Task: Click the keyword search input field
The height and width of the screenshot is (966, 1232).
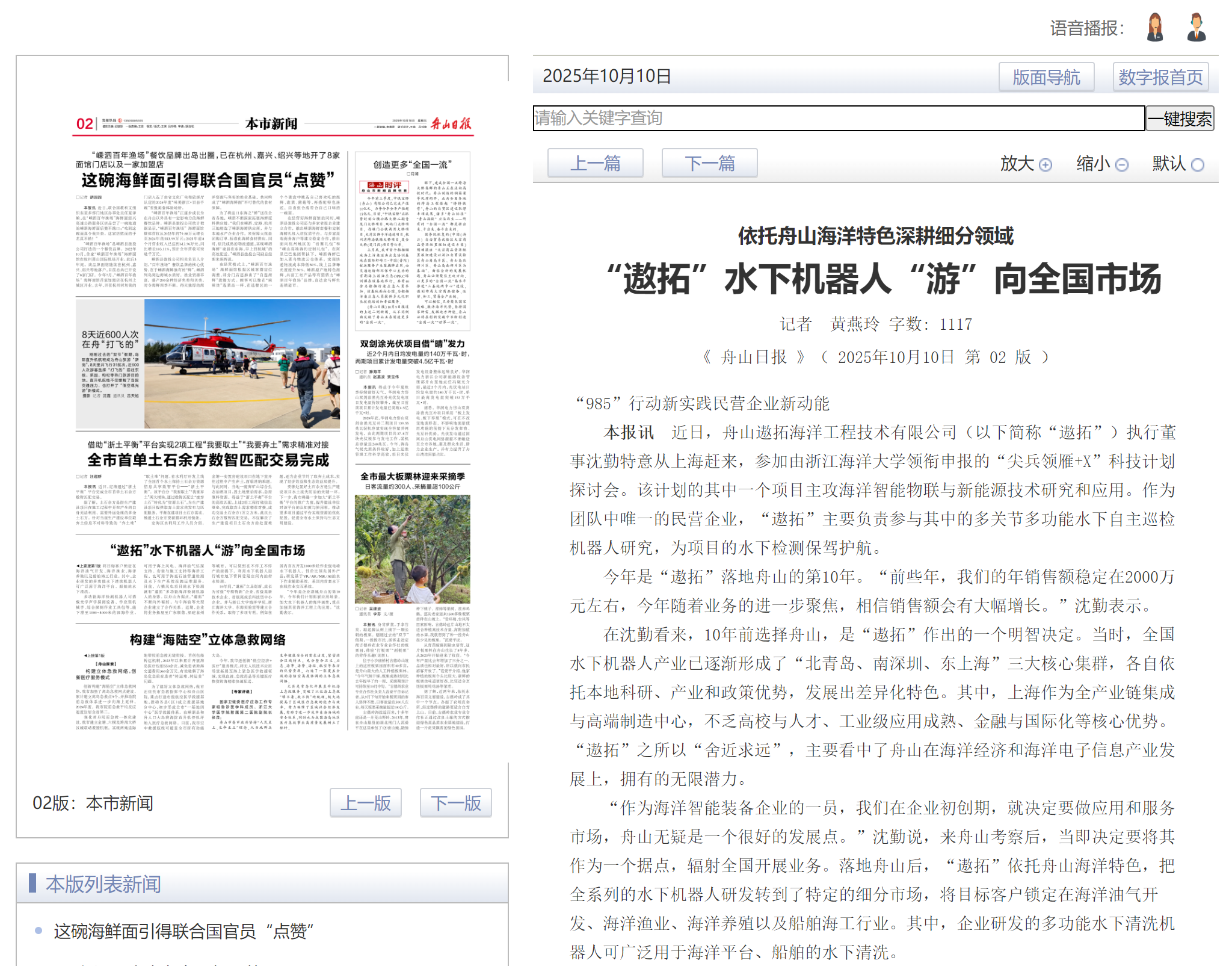Action: coord(838,118)
